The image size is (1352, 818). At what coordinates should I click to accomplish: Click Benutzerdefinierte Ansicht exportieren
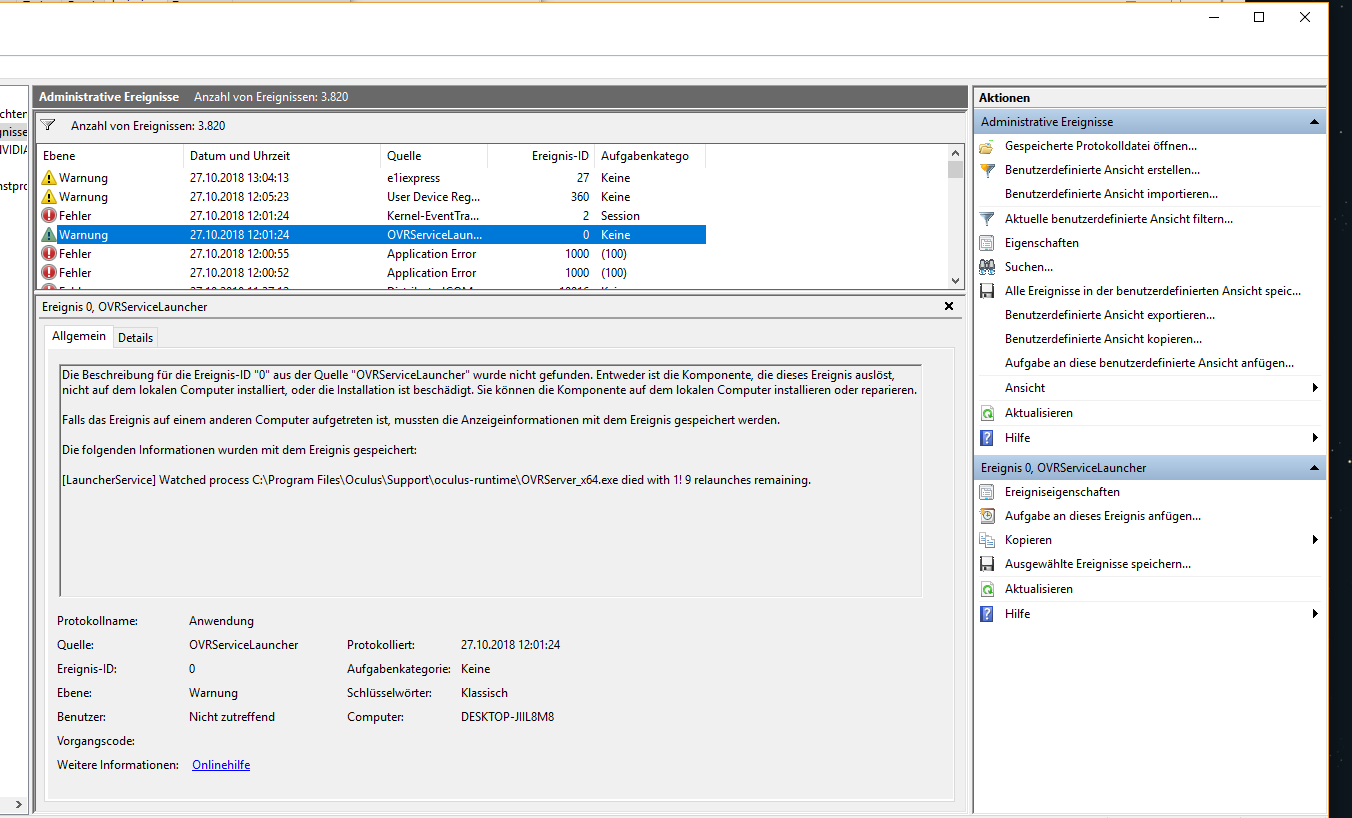(x=1110, y=315)
